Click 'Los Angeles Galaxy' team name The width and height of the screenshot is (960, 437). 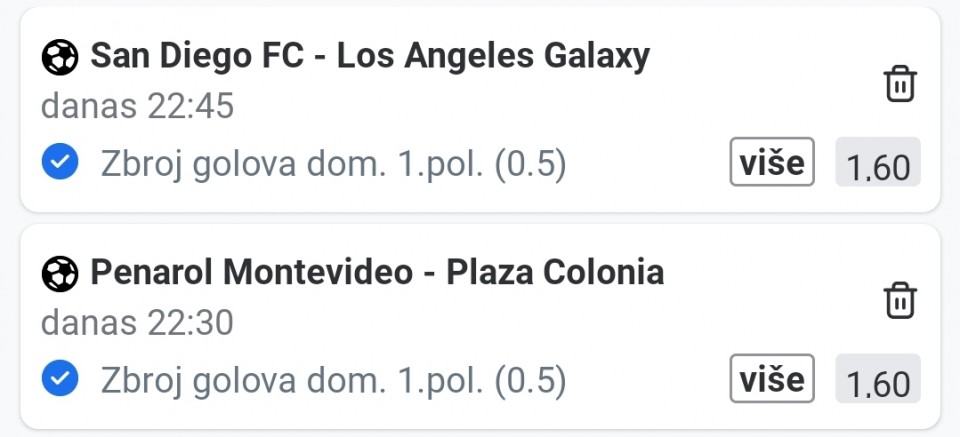pos(493,57)
